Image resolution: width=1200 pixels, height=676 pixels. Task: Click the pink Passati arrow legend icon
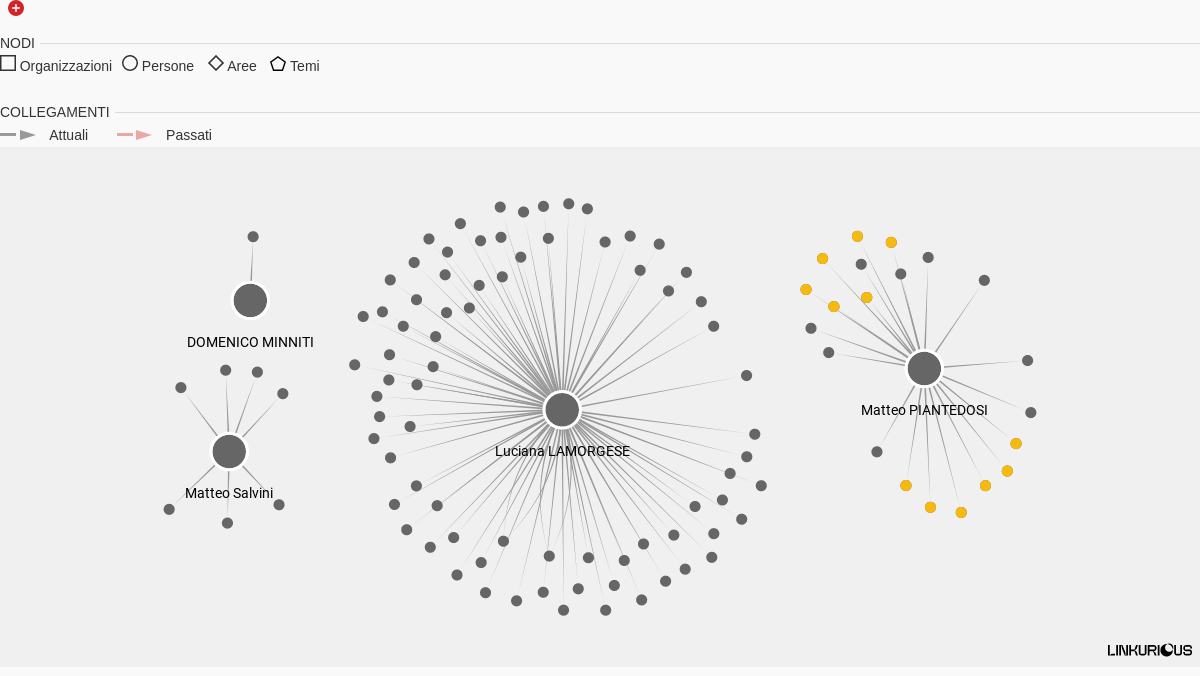(x=135, y=134)
